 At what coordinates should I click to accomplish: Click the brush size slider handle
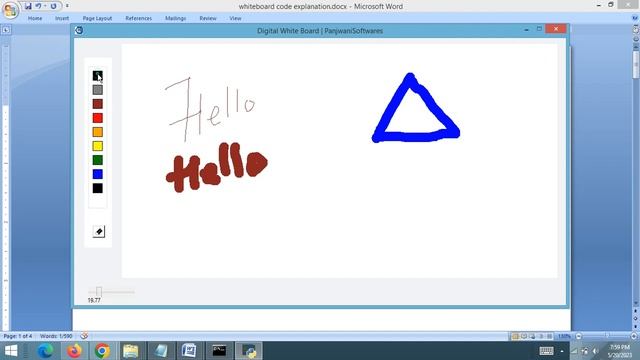coord(99,291)
